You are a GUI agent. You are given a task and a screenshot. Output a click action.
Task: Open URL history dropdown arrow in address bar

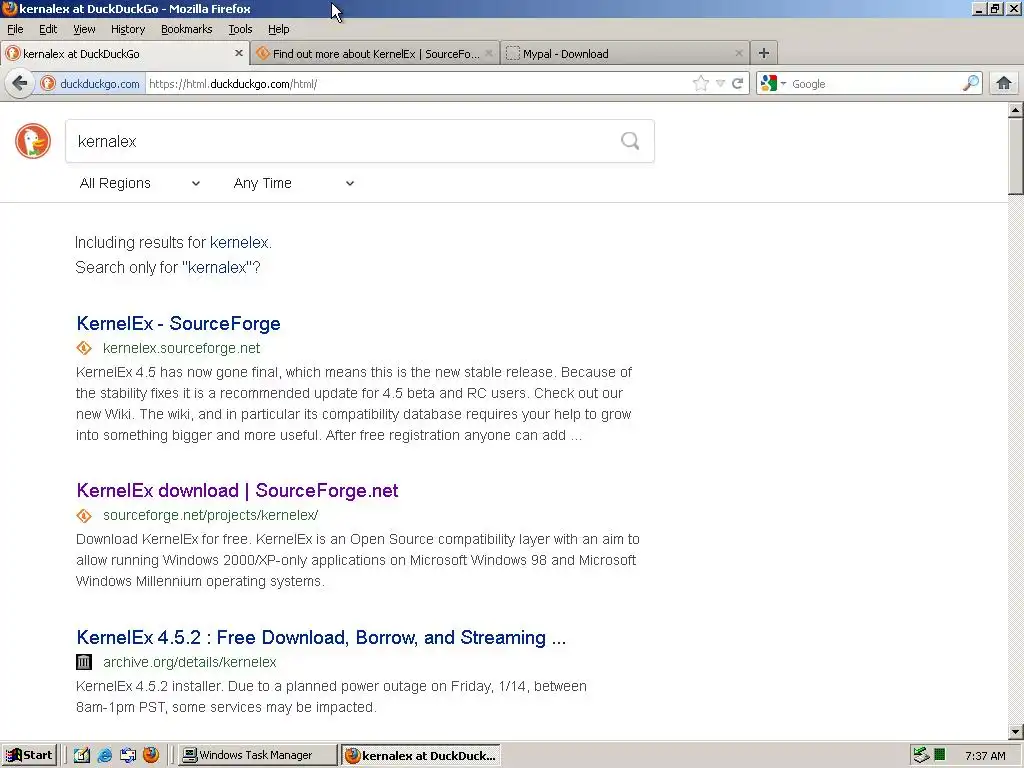tap(720, 84)
